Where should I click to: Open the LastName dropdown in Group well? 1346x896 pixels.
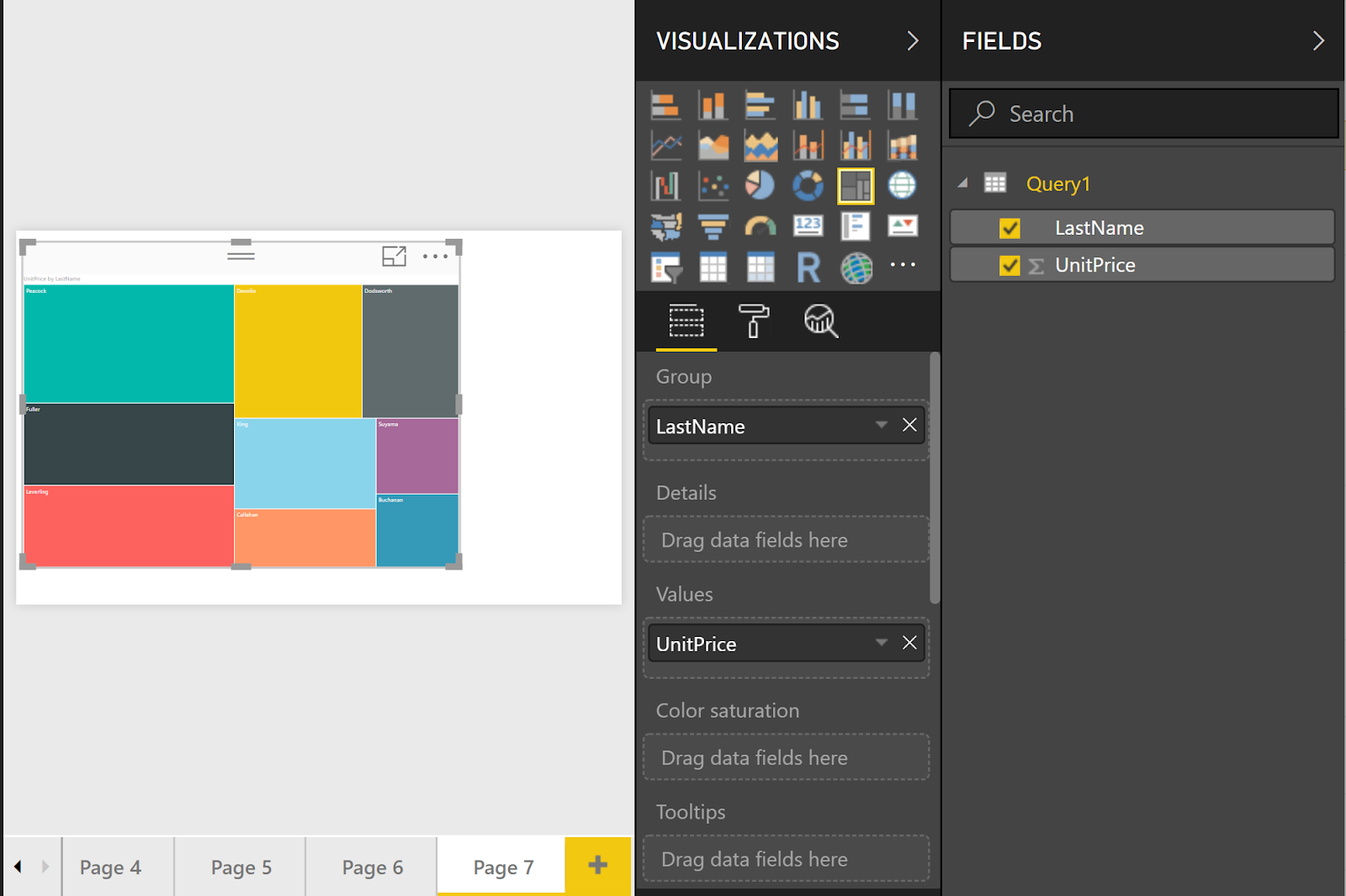click(881, 426)
